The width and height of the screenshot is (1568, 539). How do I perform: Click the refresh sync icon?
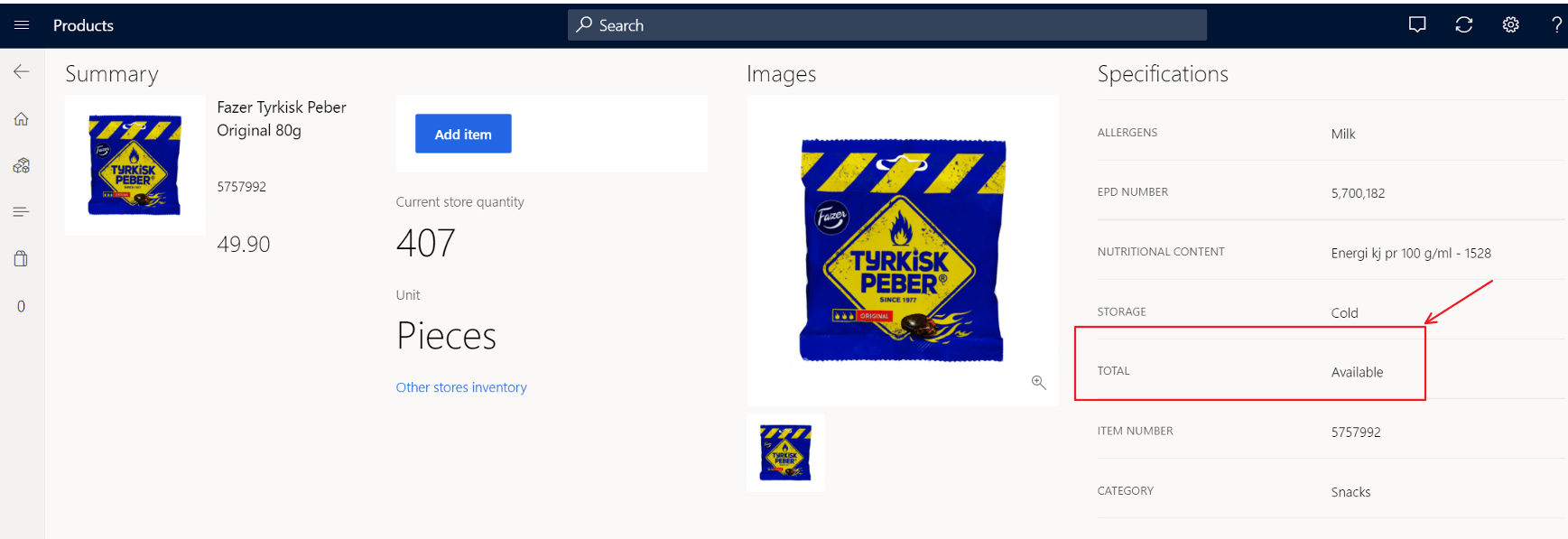(1464, 25)
